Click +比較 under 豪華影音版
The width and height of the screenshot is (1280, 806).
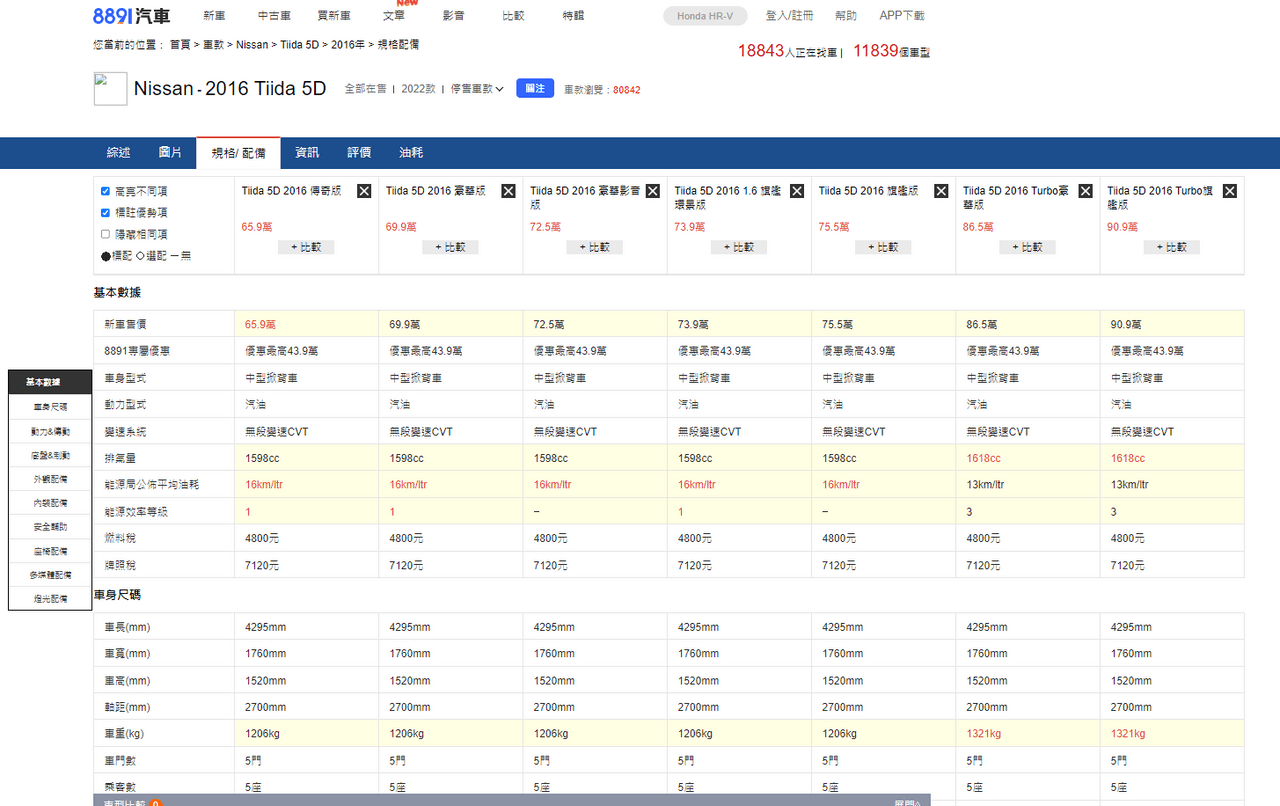click(x=594, y=247)
